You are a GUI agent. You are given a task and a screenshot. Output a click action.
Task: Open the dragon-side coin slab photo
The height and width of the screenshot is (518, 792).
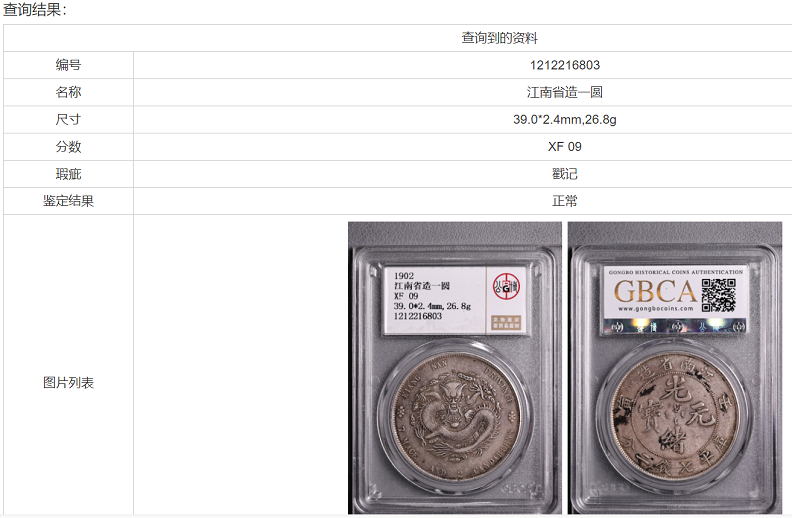coord(455,368)
